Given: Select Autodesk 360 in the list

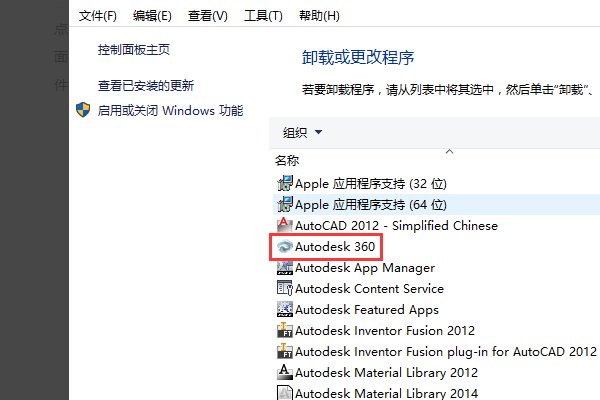Looking at the screenshot, I should coord(335,247).
